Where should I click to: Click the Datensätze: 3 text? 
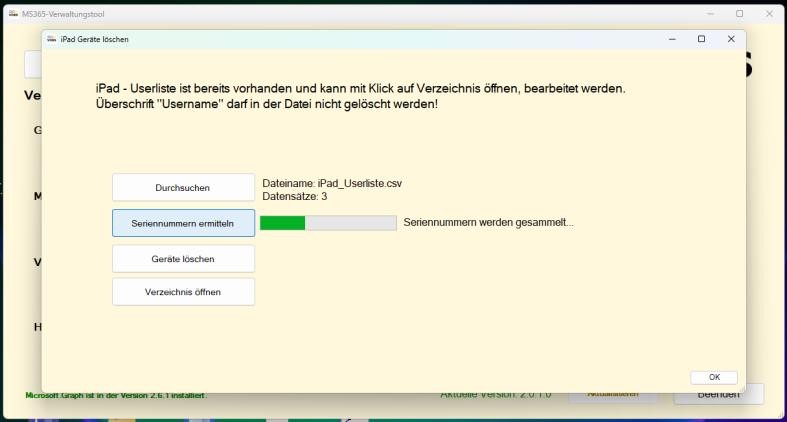295,197
